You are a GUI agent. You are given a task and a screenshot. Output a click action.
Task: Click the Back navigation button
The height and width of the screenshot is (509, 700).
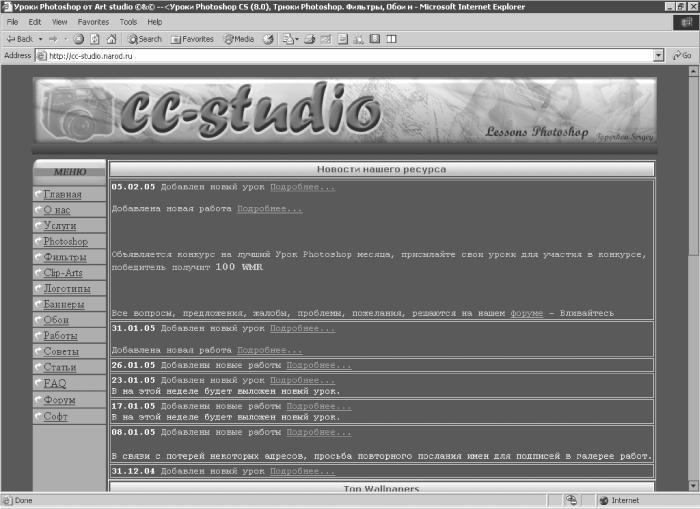(19, 39)
